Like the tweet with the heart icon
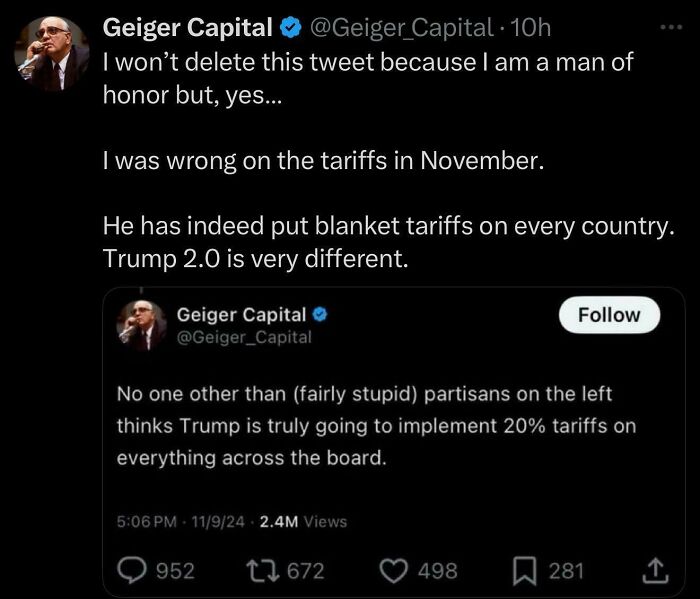Viewport: 700px width, 599px height. (x=395, y=571)
